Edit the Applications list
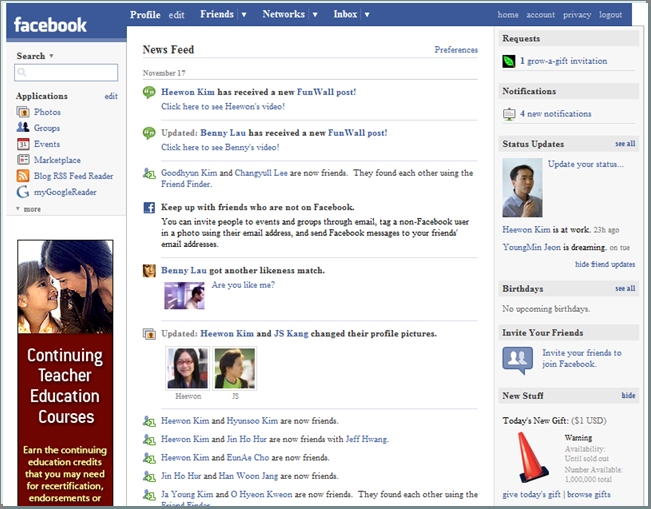 click(111, 96)
